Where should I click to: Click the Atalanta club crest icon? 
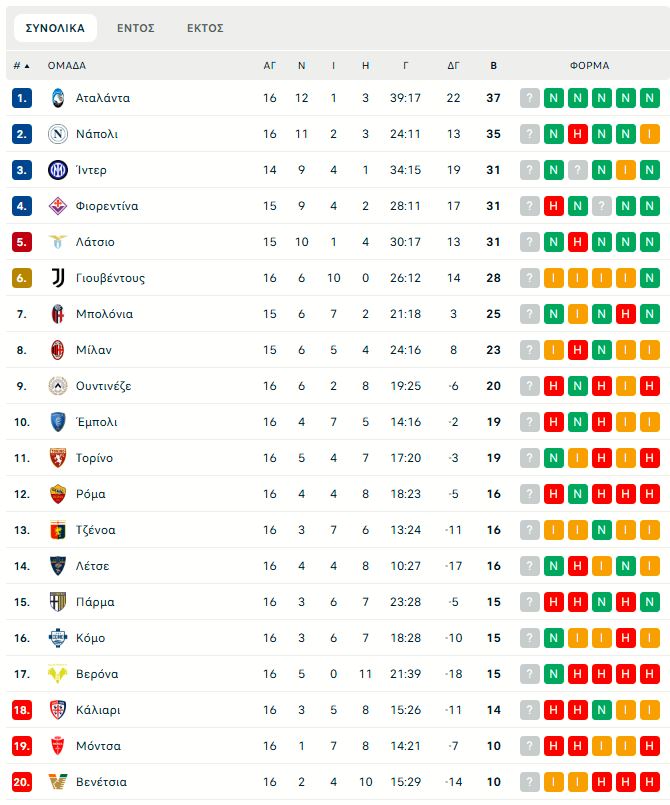57,98
